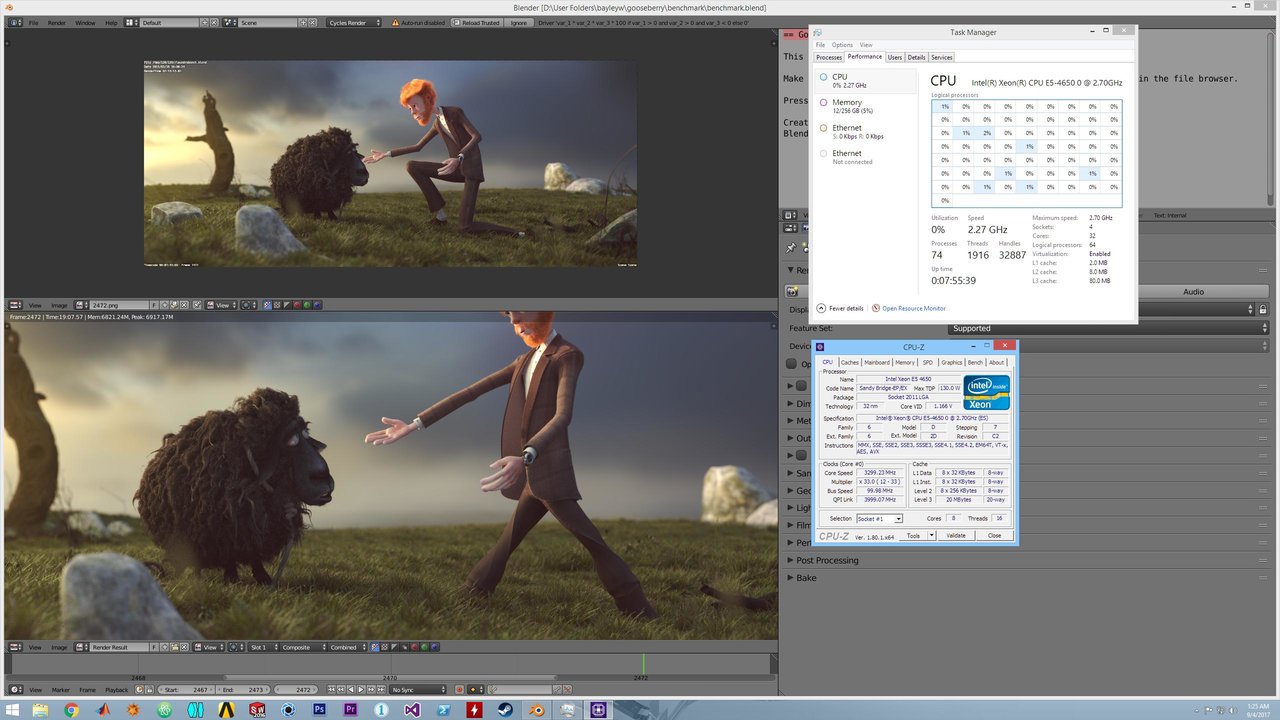Click the Google Chrome taskbar icon
Screen dimensions: 1280x720
tap(71, 710)
